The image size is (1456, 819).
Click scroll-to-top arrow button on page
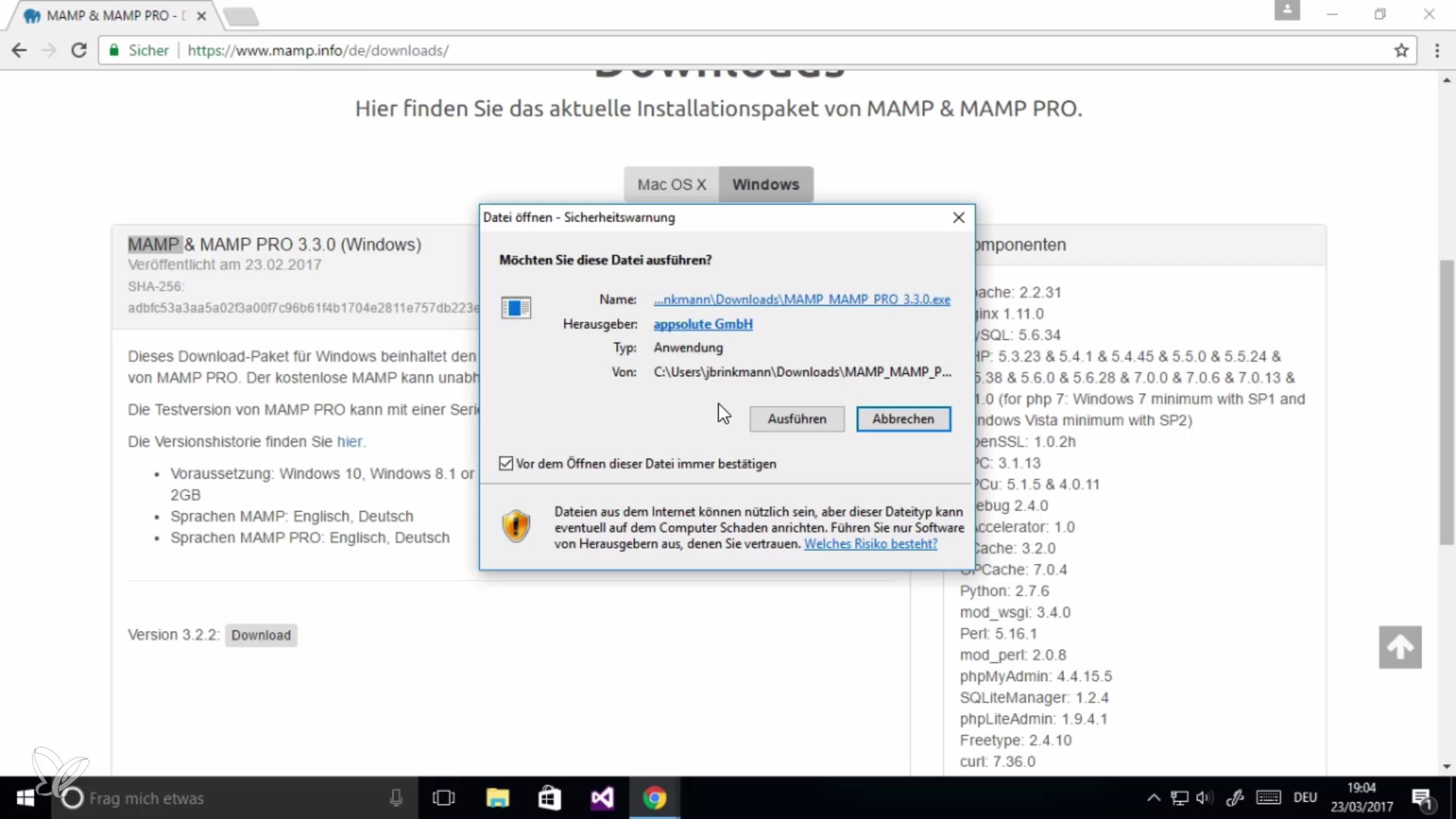click(x=1400, y=647)
